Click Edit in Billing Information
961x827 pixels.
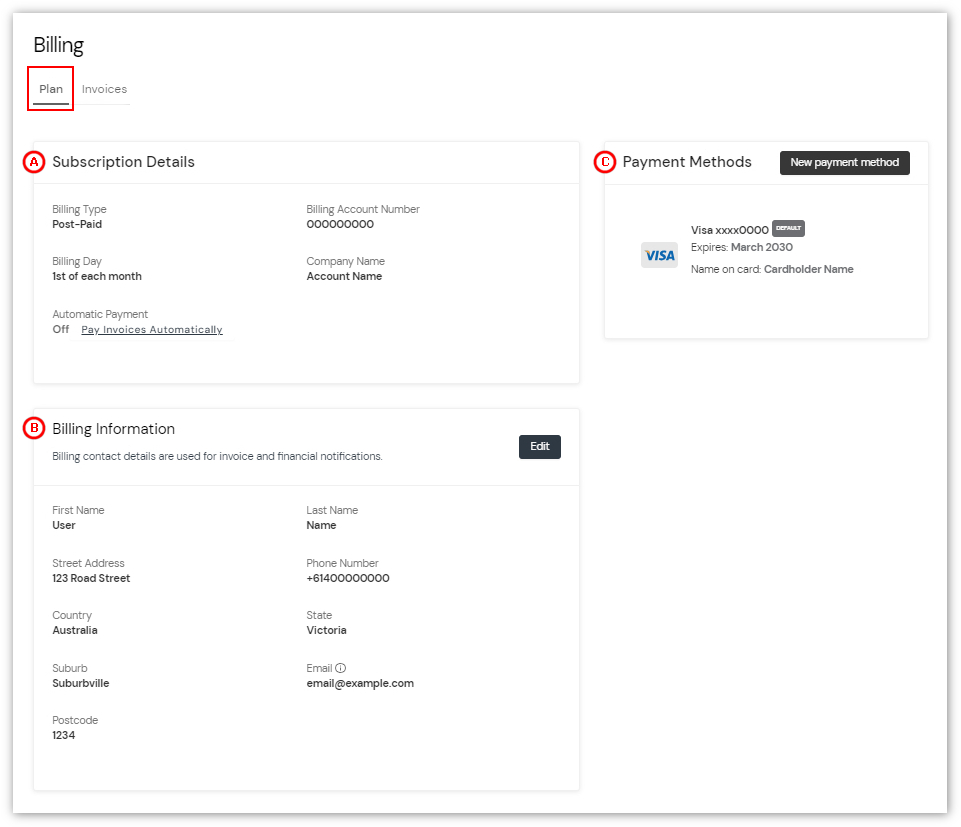pyautogui.click(x=539, y=447)
